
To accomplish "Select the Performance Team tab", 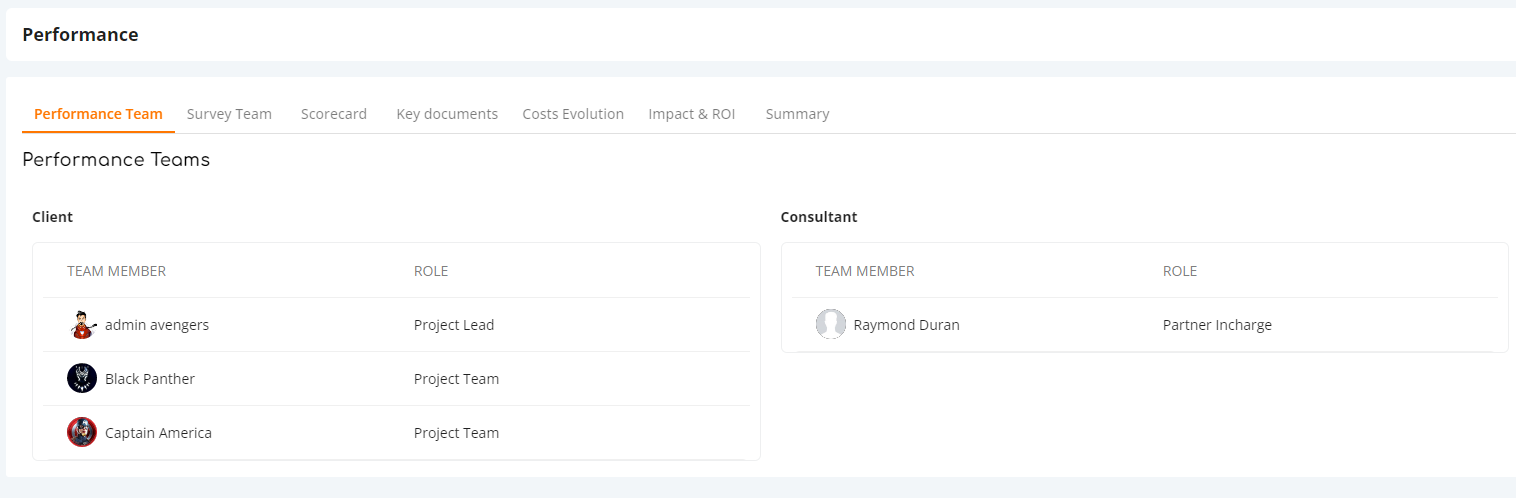I will (98, 114).
